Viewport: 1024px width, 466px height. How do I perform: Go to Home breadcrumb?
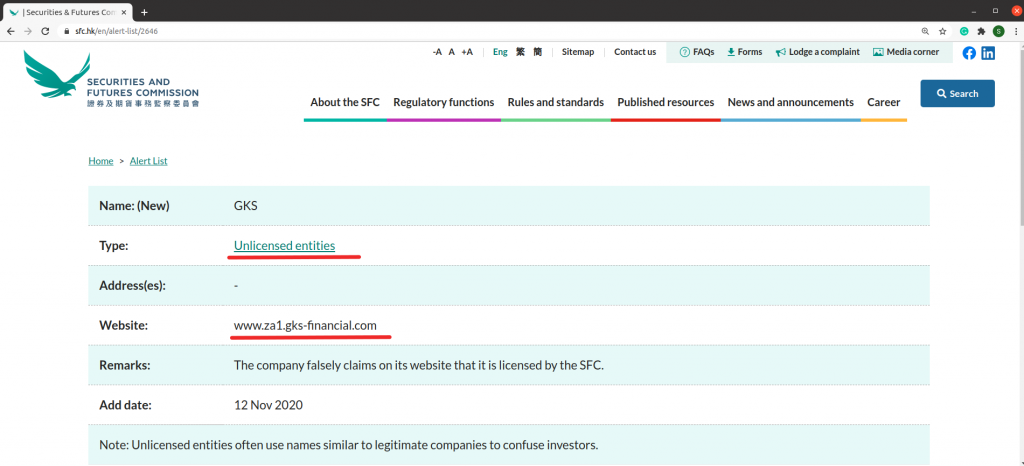coord(101,161)
